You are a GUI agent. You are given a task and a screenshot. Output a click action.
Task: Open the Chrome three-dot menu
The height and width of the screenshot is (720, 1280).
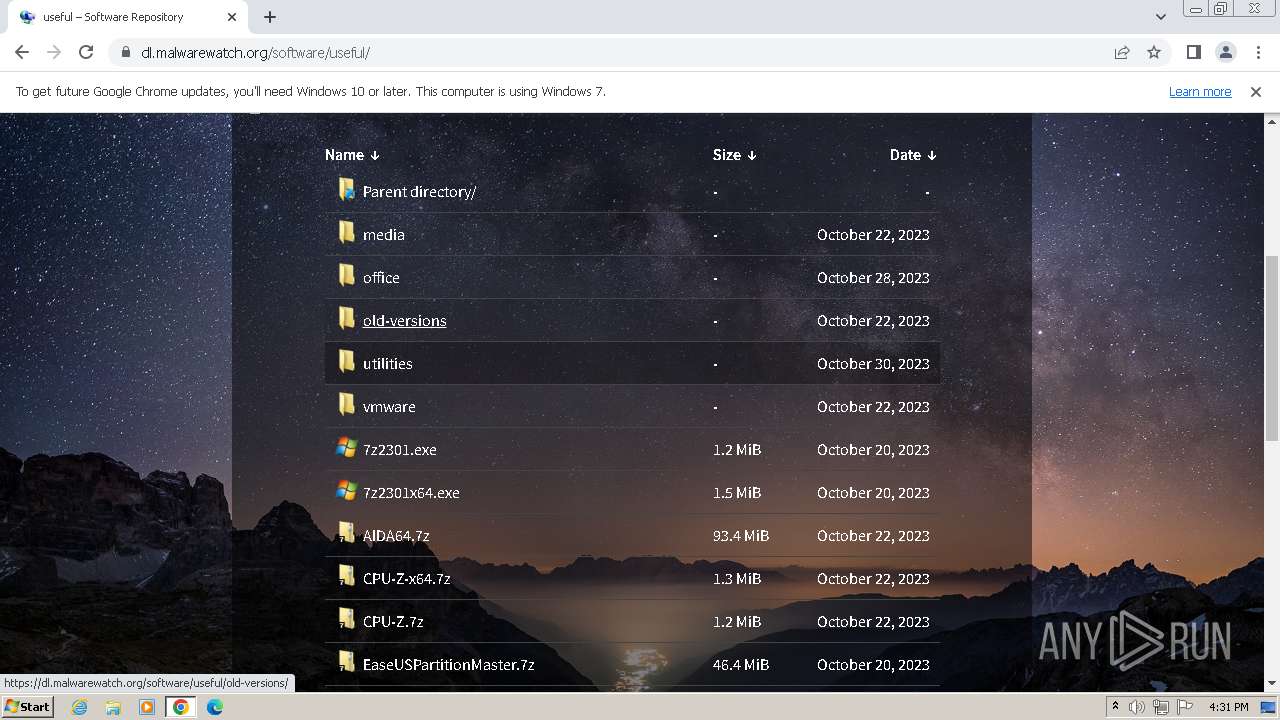pos(1257,52)
